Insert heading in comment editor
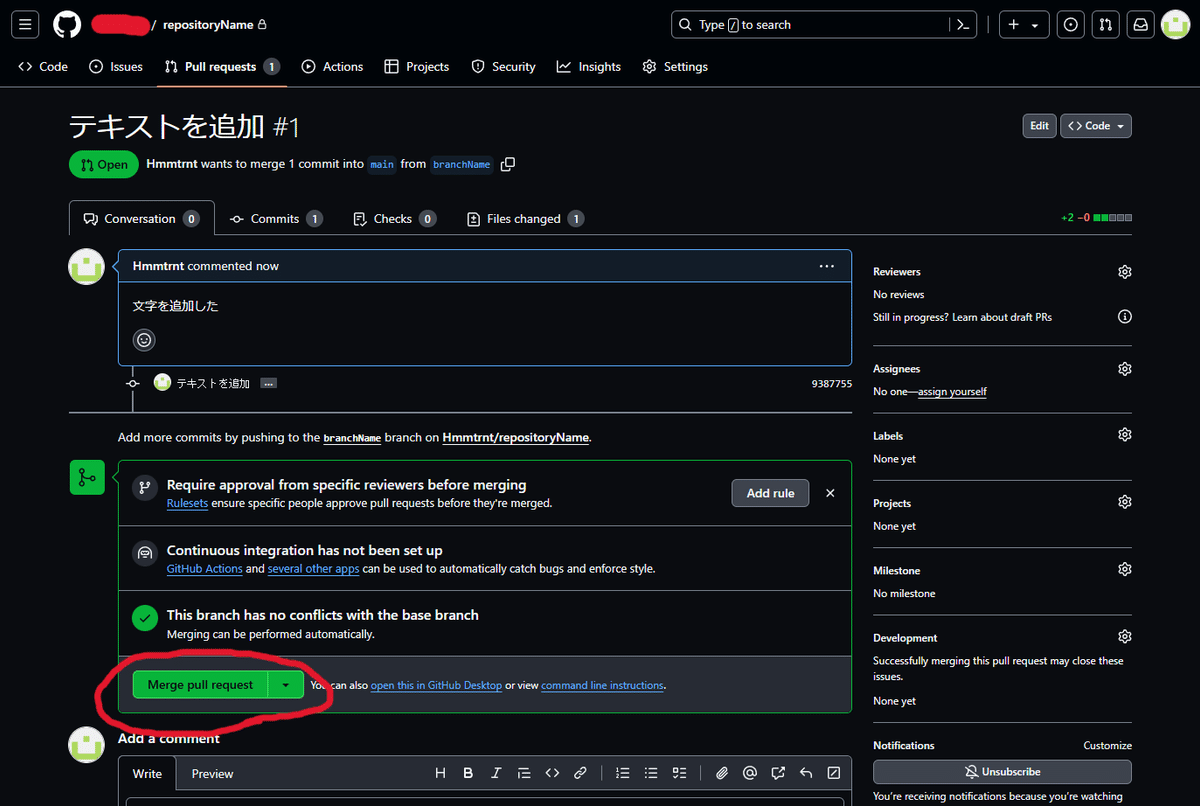 (440, 773)
